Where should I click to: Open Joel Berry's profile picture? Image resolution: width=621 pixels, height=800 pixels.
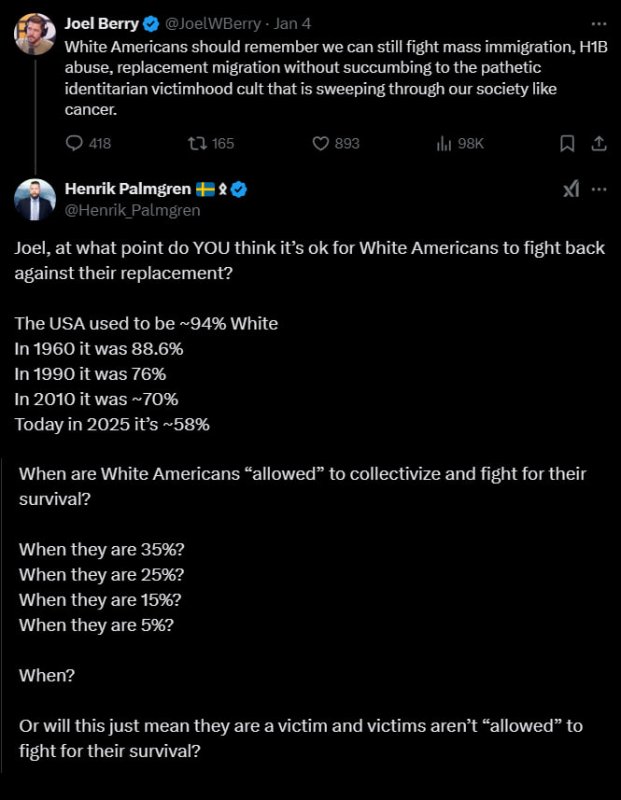click(35, 34)
